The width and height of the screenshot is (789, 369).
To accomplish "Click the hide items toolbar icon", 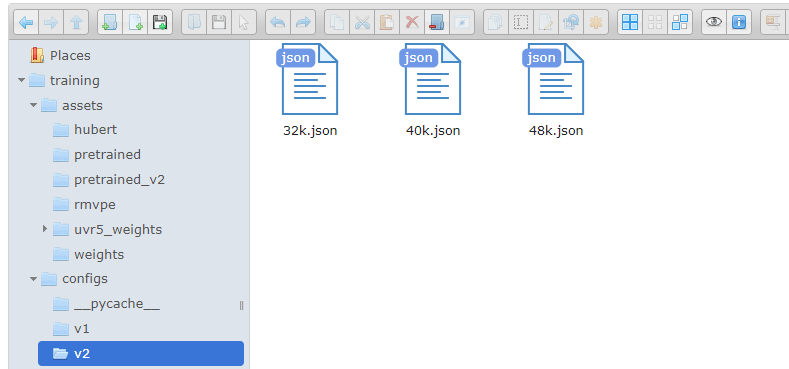I will [x=461, y=22].
